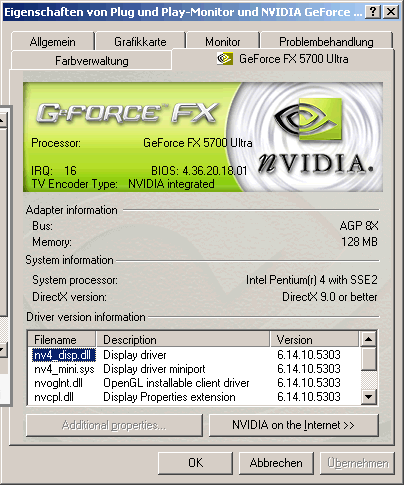Click the down arrow in the driver list scrollbar
The width and height of the screenshot is (404, 485).
pos(368,396)
